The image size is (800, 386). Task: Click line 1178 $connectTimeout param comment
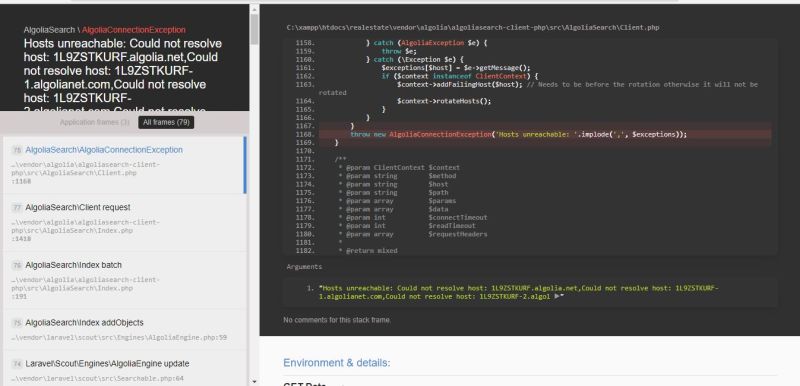click(413, 218)
